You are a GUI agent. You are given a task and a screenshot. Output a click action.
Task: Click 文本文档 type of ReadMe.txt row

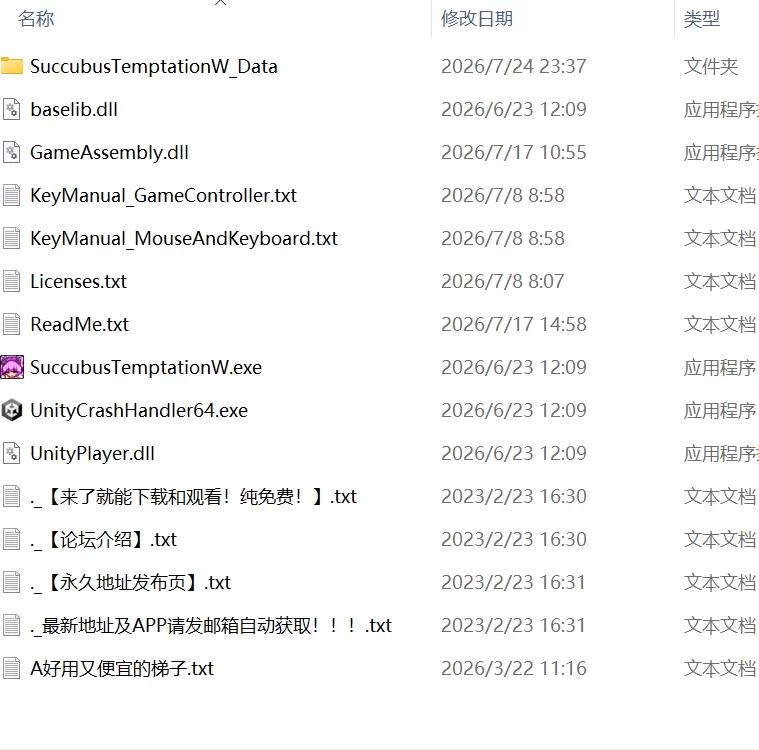(720, 324)
